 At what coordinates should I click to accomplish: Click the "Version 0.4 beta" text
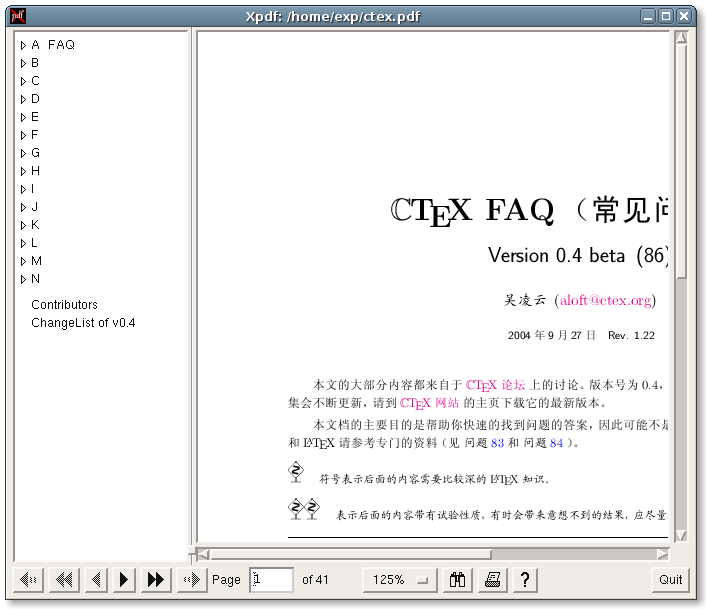557,256
